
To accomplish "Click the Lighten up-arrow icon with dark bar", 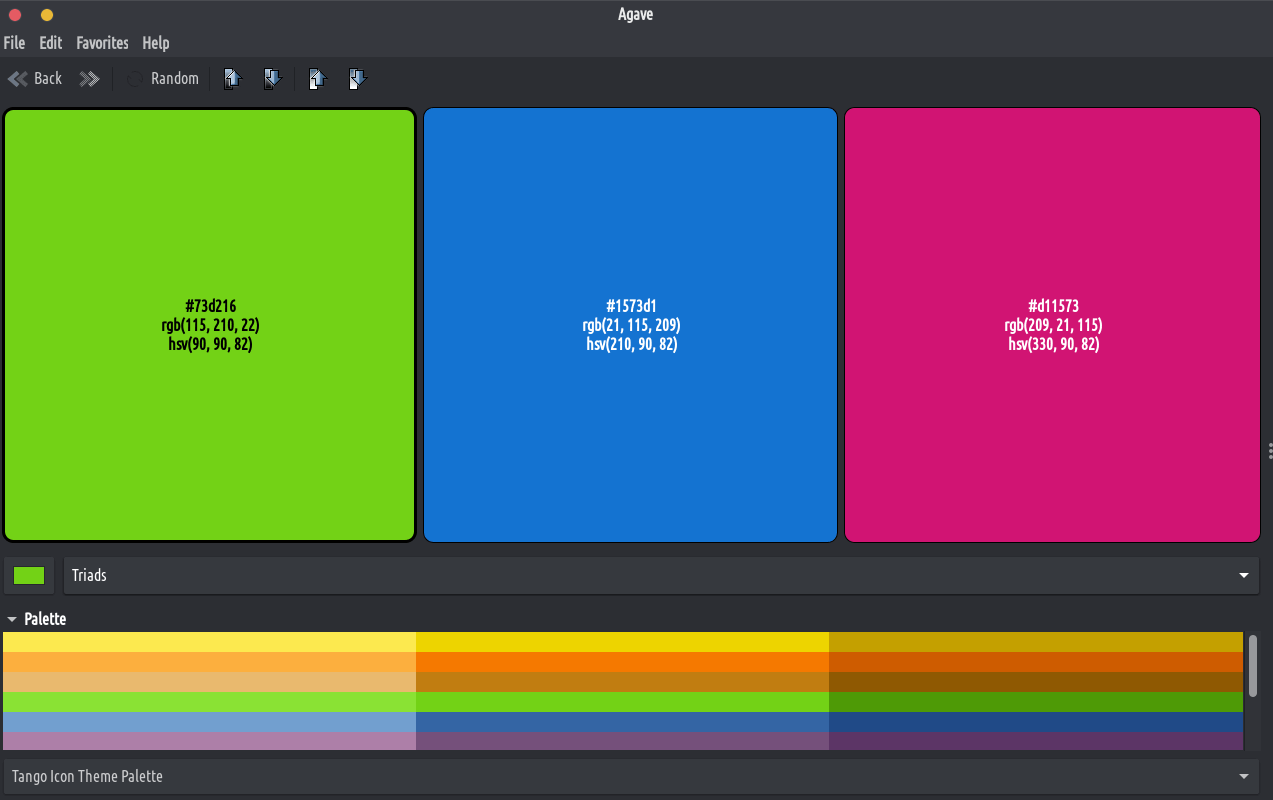I will tap(233, 79).
